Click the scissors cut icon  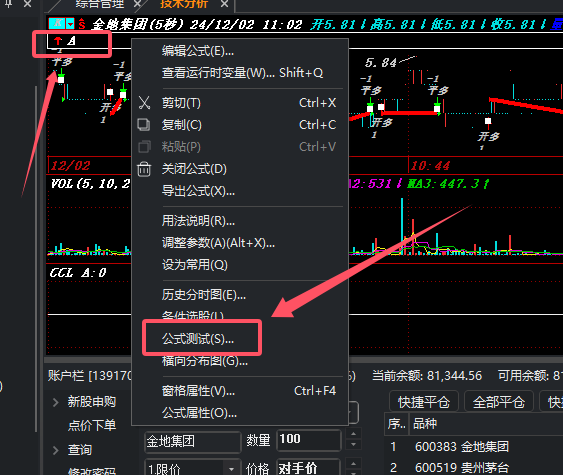[x=144, y=103]
